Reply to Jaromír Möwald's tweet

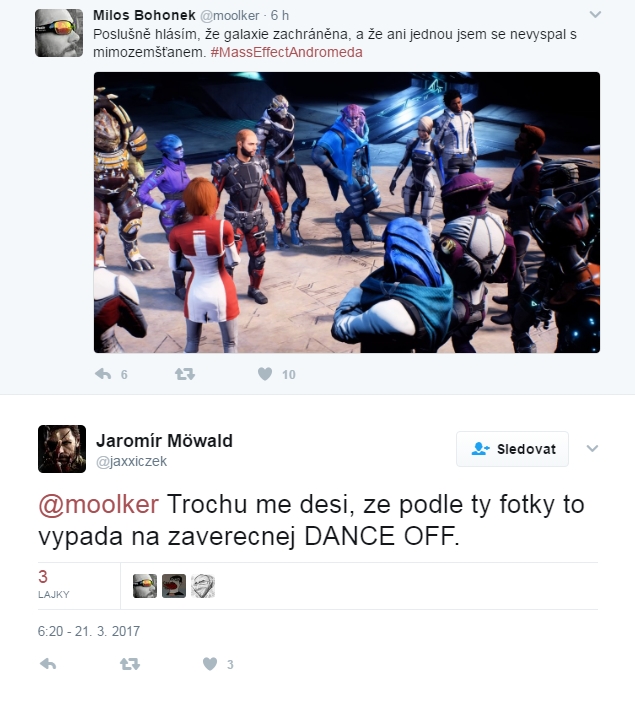[x=48, y=664]
